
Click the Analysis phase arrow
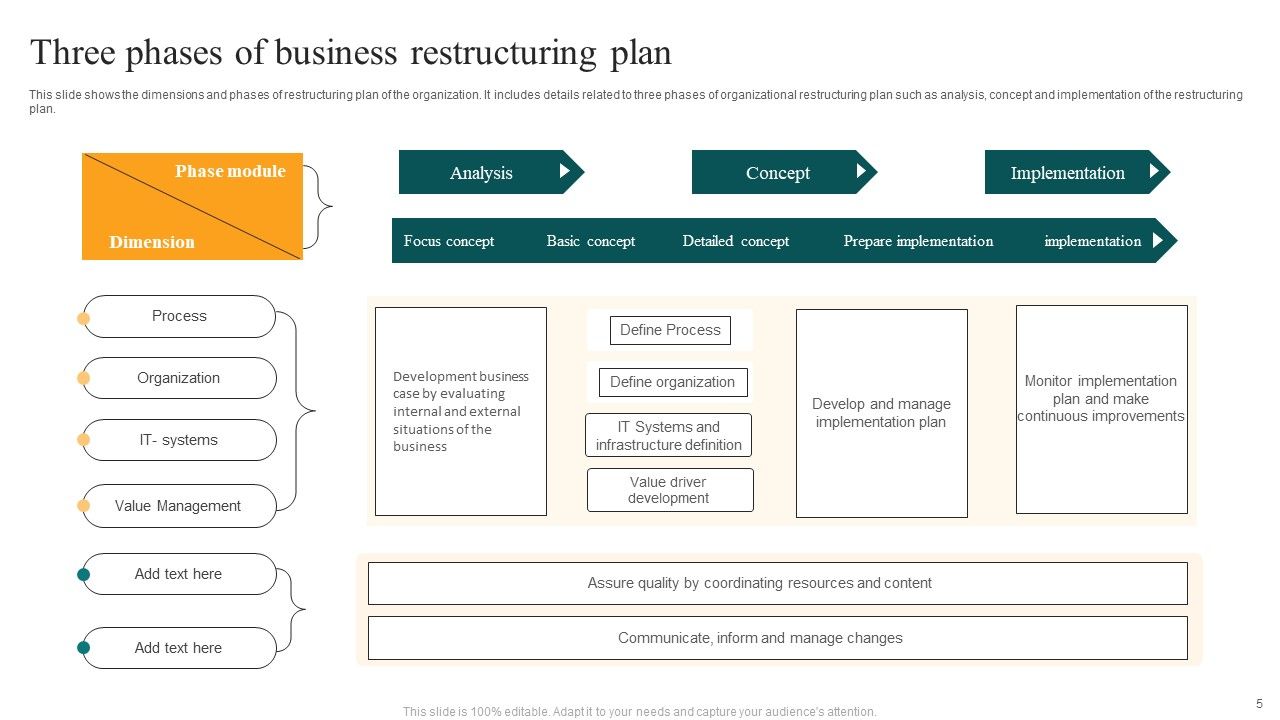point(482,172)
